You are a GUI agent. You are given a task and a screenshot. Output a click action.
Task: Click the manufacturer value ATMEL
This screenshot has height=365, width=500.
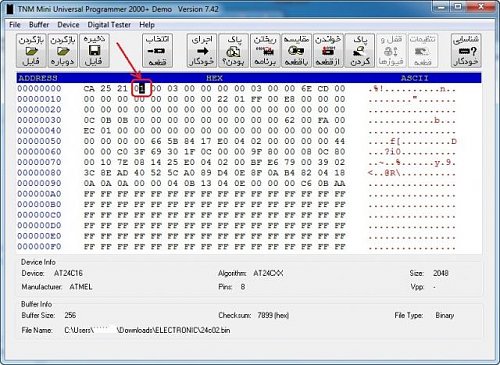coord(81,287)
